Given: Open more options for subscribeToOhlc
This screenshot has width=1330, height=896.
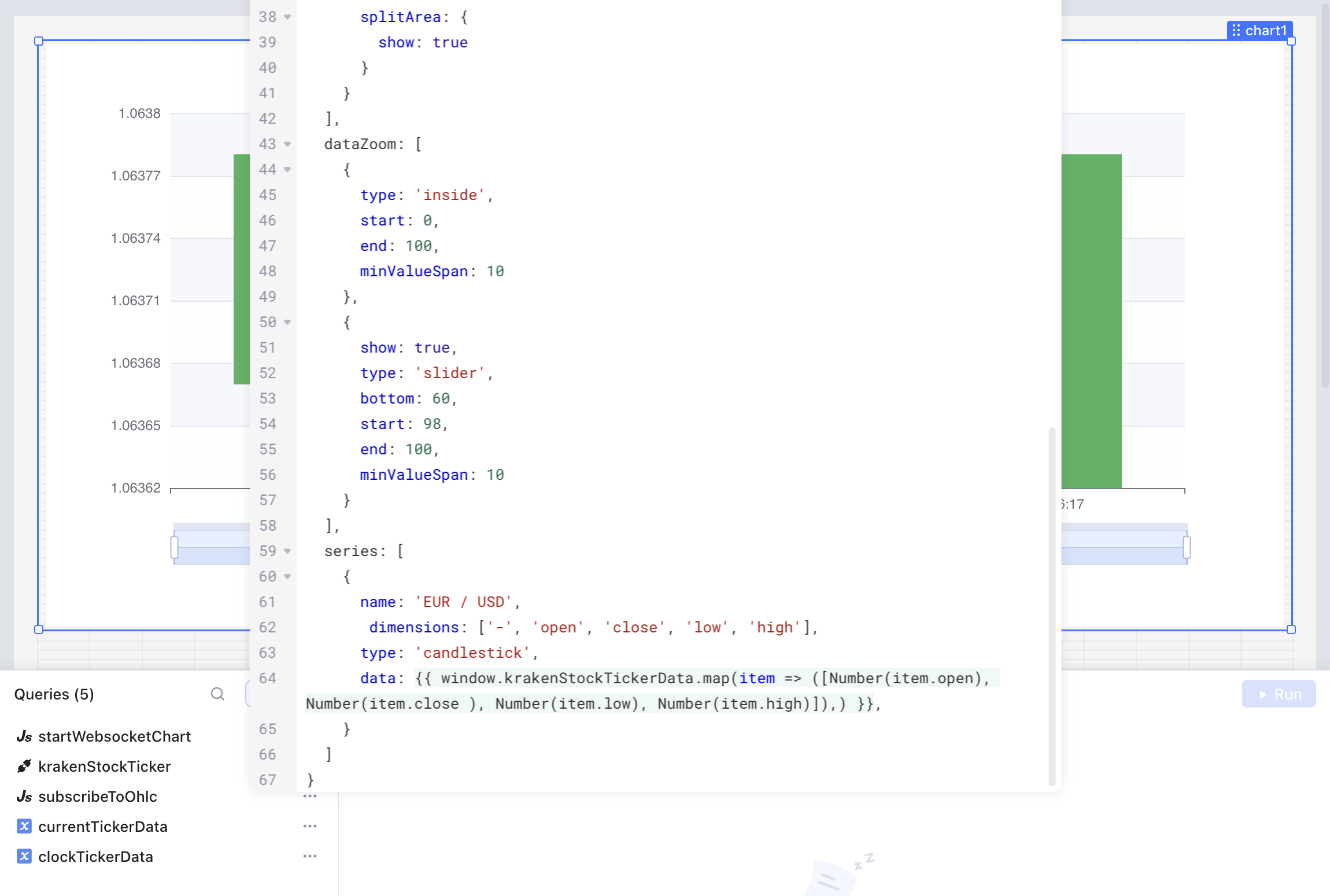Looking at the screenshot, I should coord(310,797).
